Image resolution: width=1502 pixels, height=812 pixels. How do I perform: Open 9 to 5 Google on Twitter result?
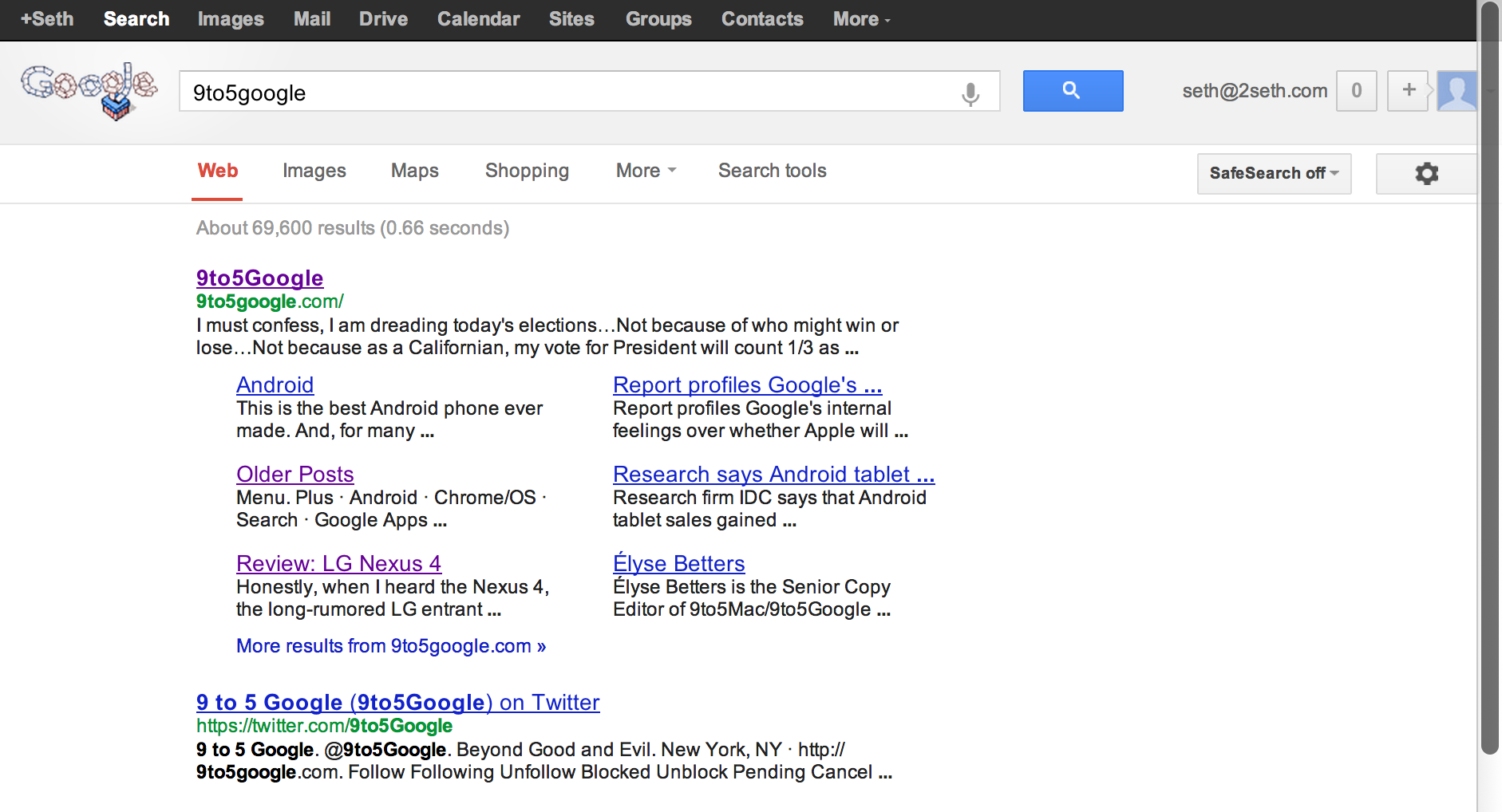click(x=397, y=702)
